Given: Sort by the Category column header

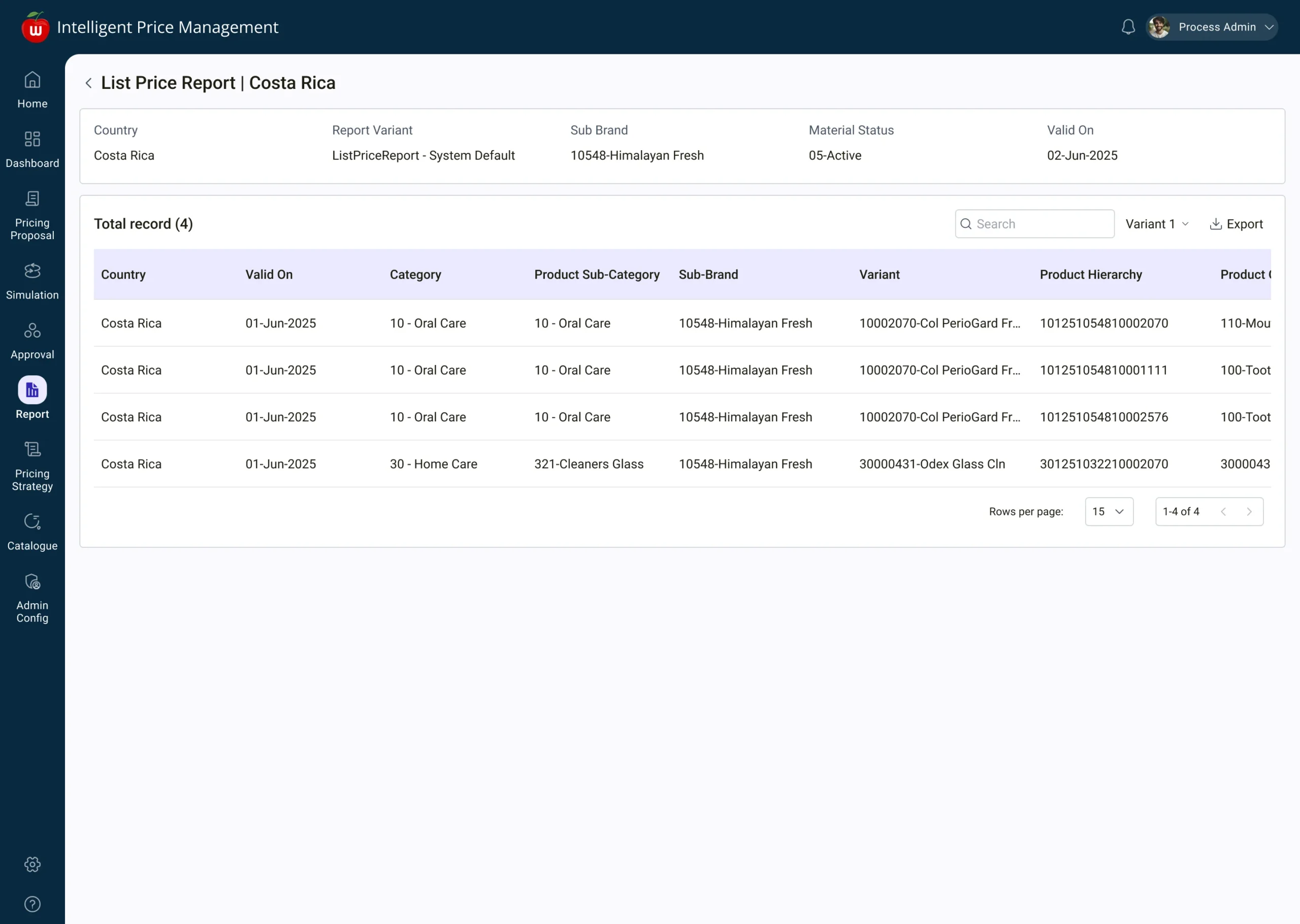Looking at the screenshot, I should (415, 275).
